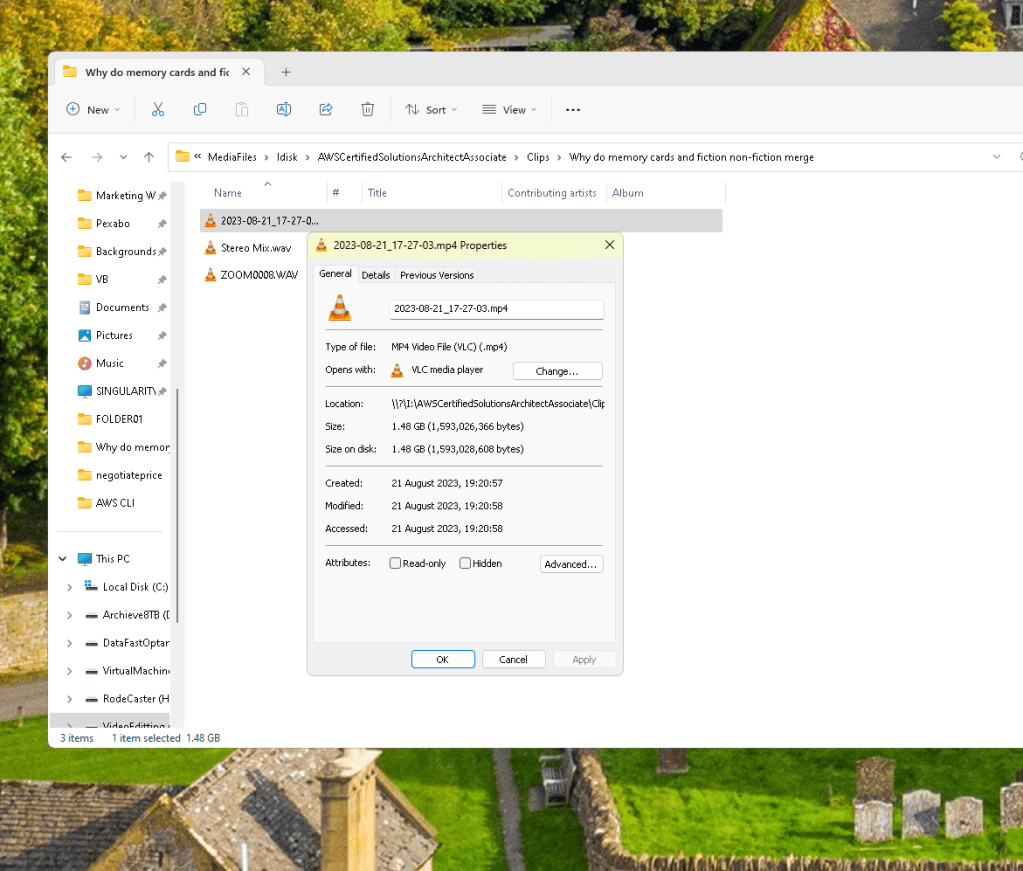Expand the RodeCaster drive node
This screenshot has width=1023, height=871.
coord(70,699)
